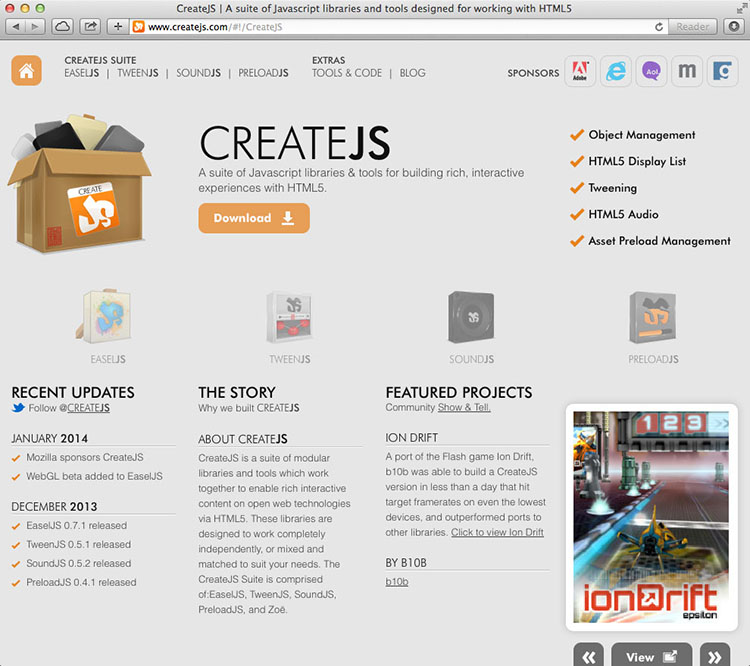Select the SoundJS speaker box icon
750x666 pixels.
pyautogui.click(x=471, y=317)
